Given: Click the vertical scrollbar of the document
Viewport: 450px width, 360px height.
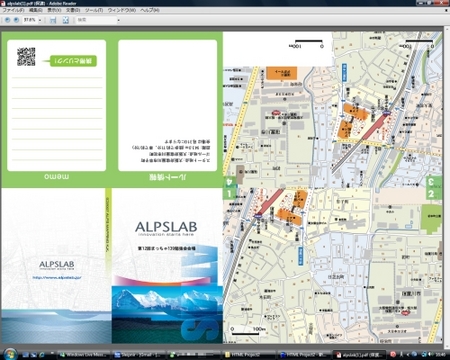Looking at the screenshot, I should click(x=446, y=187).
